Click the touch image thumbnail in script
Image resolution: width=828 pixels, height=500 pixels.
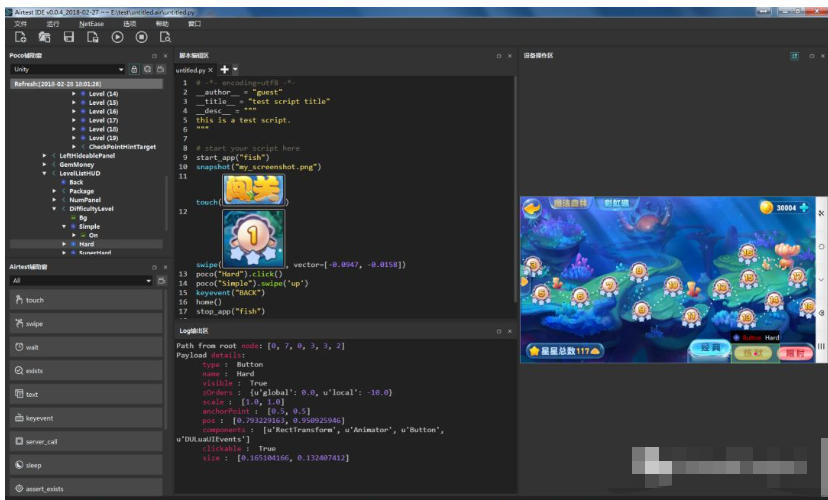[x=253, y=189]
